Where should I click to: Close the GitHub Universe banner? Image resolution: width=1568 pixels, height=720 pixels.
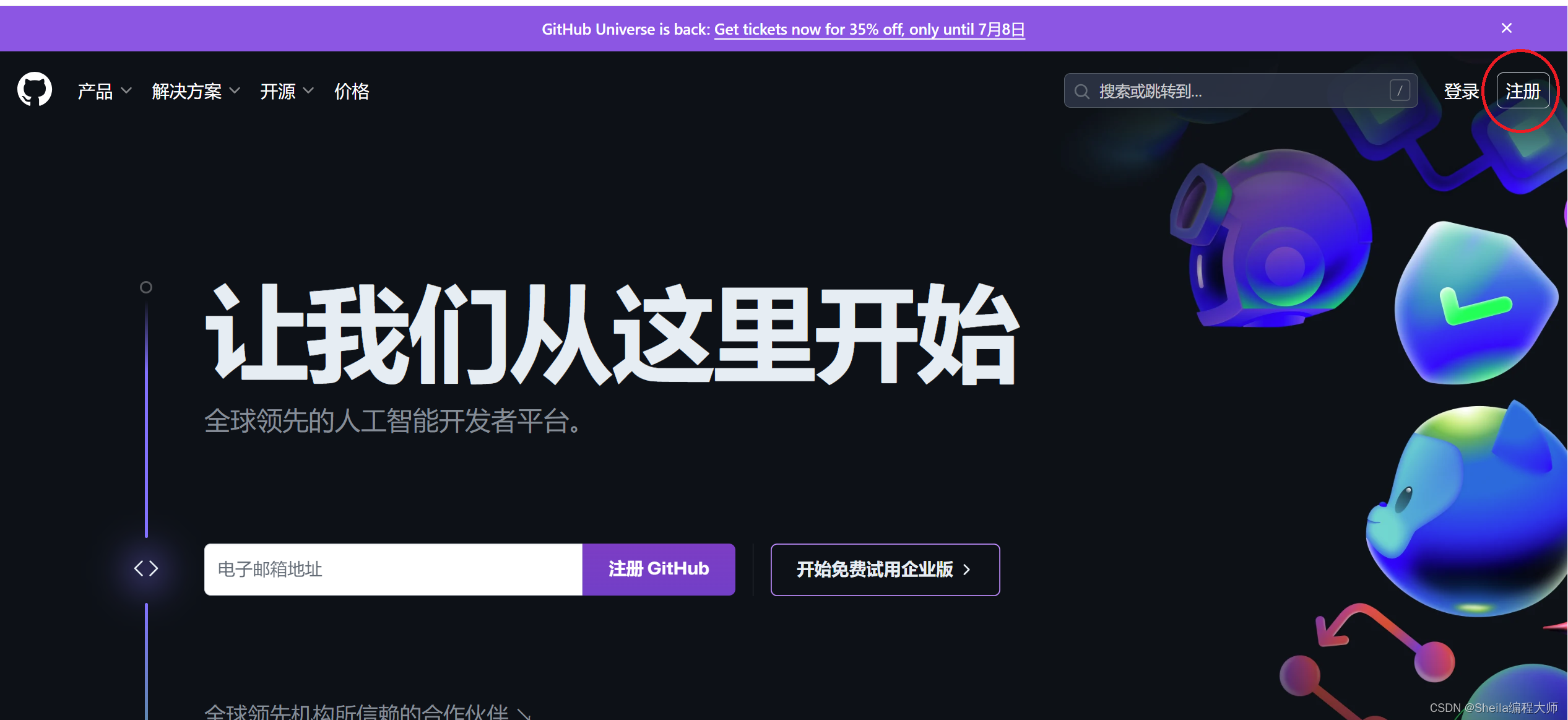pyautogui.click(x=1506, y=28)
